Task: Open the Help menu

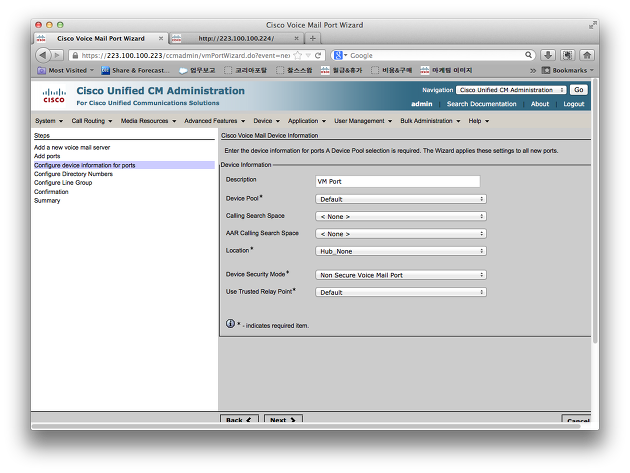Action: pos(479,121)
